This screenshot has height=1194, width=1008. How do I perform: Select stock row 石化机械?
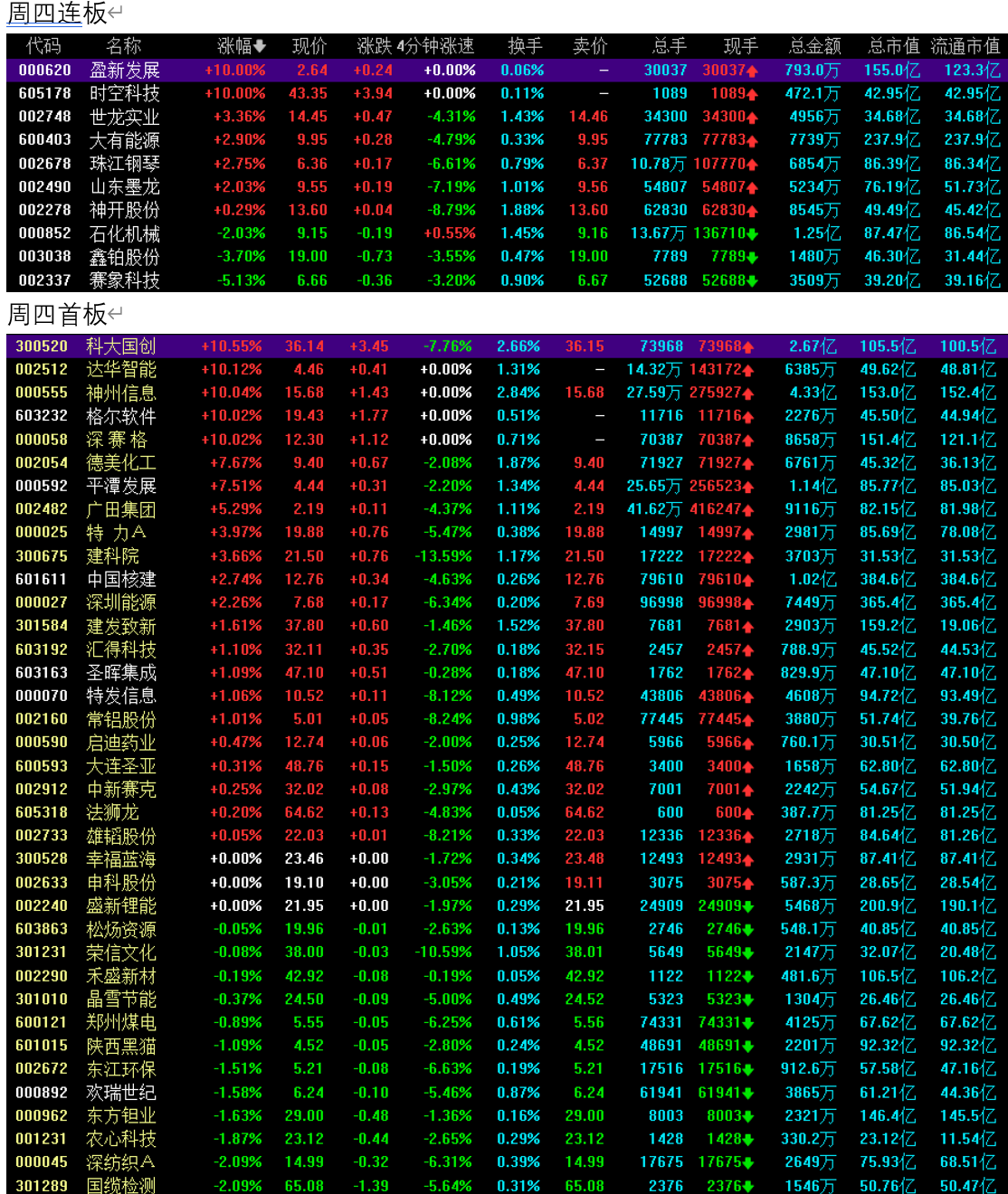tap(506, 233)
